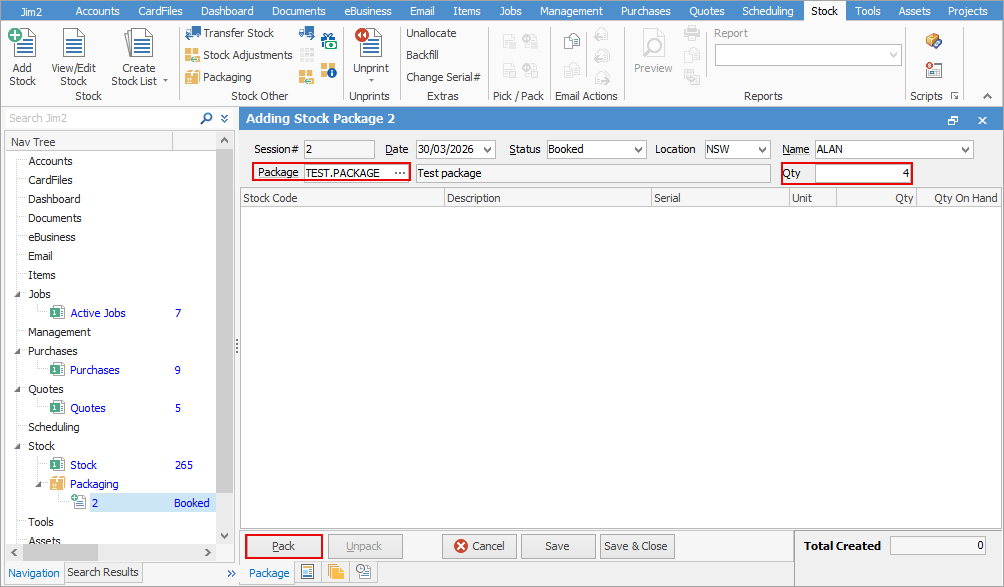Click the orange stacked-pages icon beside Package tab
The width and height of the screenshot is (1004, 587).
click(x=335, y=572)
